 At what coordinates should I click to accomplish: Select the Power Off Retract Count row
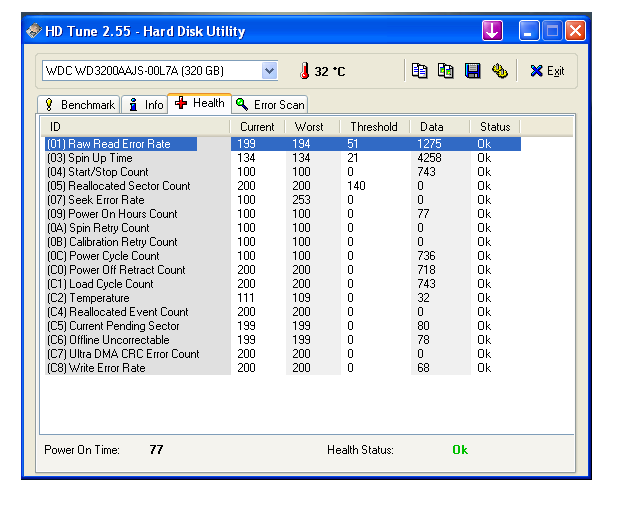pyautogui.click(x=283, y=270)
